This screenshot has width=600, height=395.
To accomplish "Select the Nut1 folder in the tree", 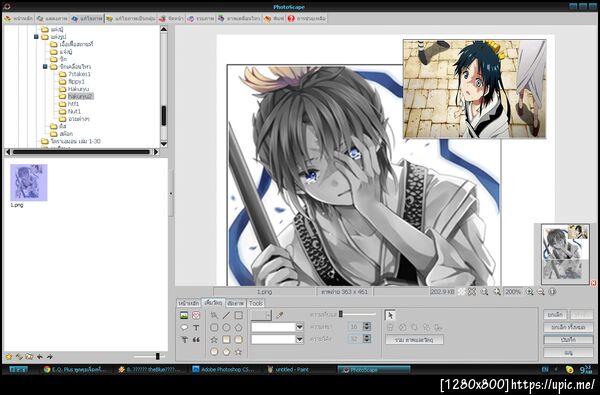I will click(74, 111).
